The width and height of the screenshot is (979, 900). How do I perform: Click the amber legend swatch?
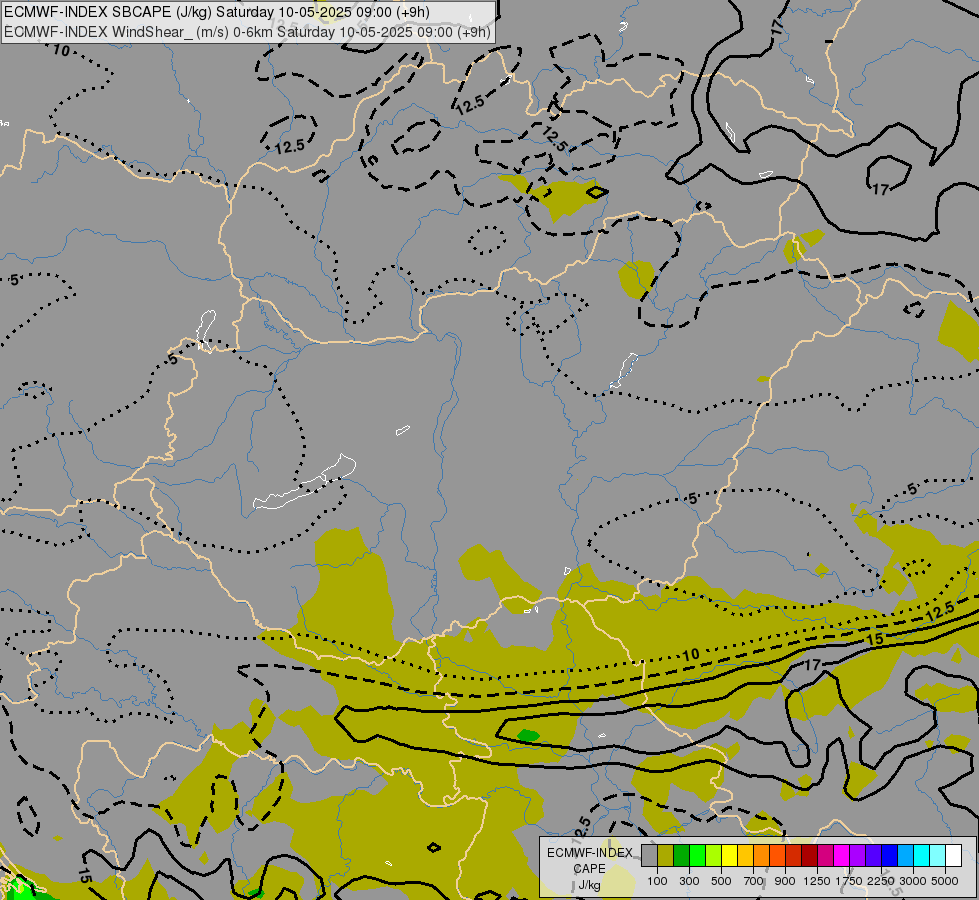pos(745,855)
